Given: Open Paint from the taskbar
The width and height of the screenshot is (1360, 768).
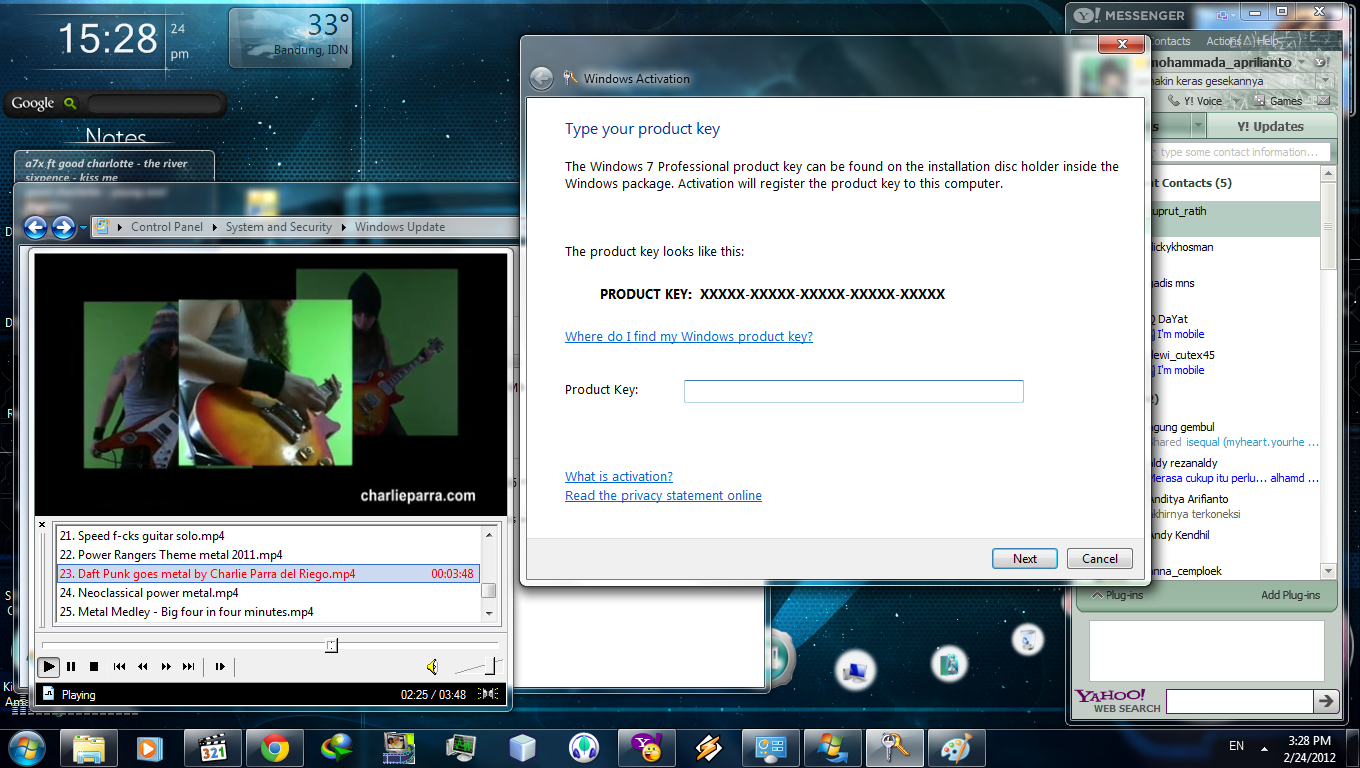Looking at the screenshot, I should click(957, 747).
